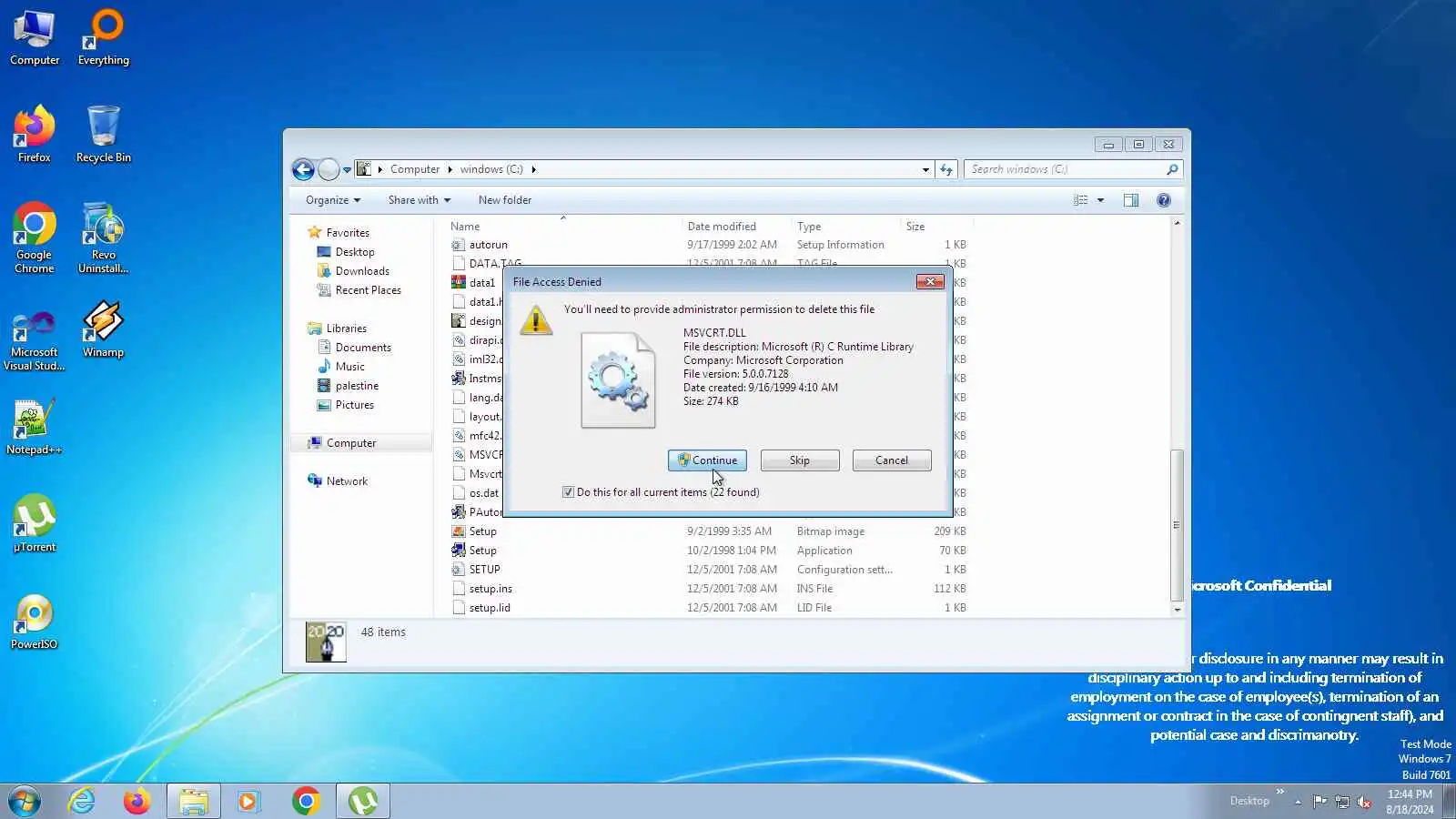Open Recent Places in navigation pane

point(368,290)
